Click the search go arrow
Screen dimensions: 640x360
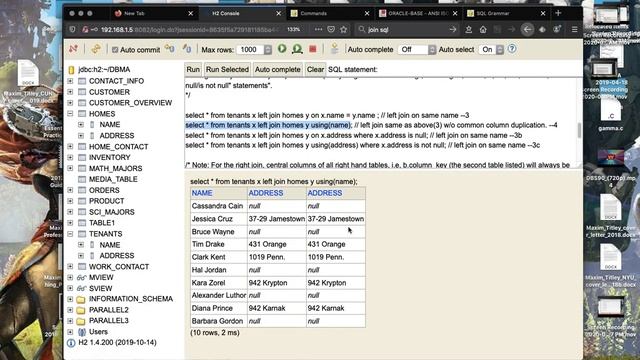pyautogui.click(x=453, y=29)
